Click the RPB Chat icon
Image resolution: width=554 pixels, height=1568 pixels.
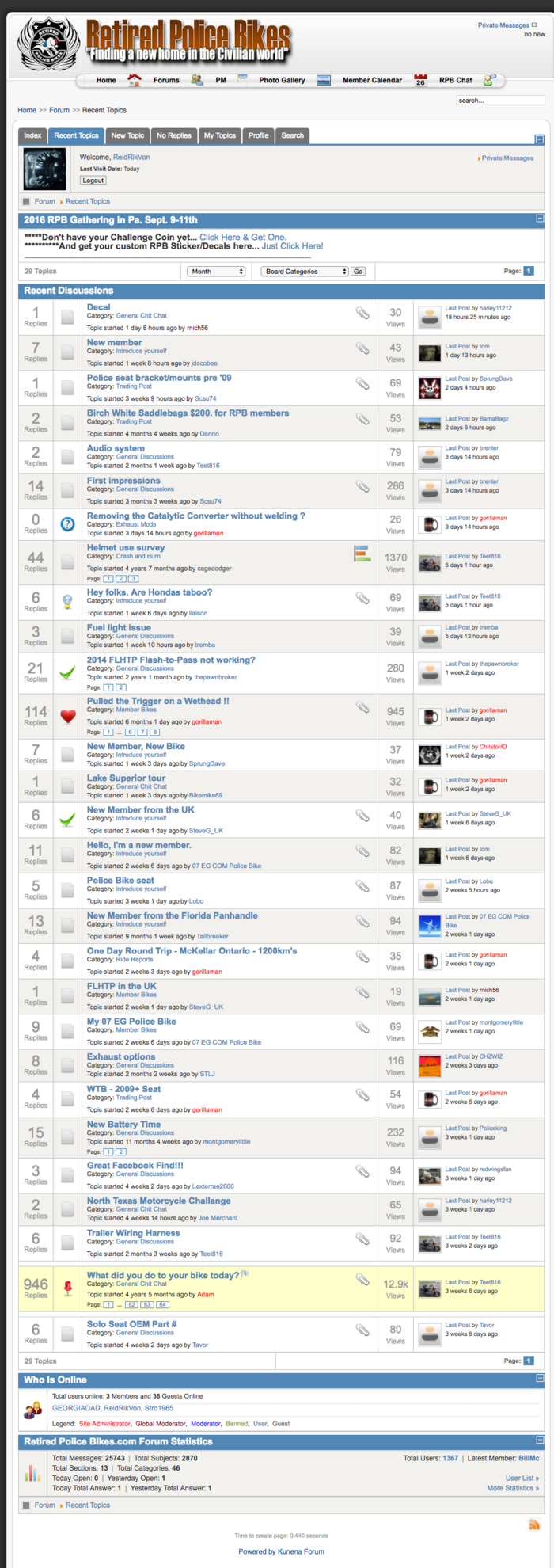(489, 80)
